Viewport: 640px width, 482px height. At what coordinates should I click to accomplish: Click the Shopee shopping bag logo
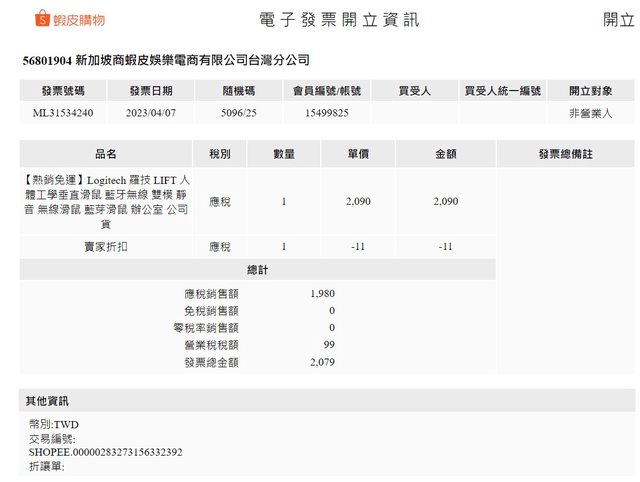(x=43, y=19)
